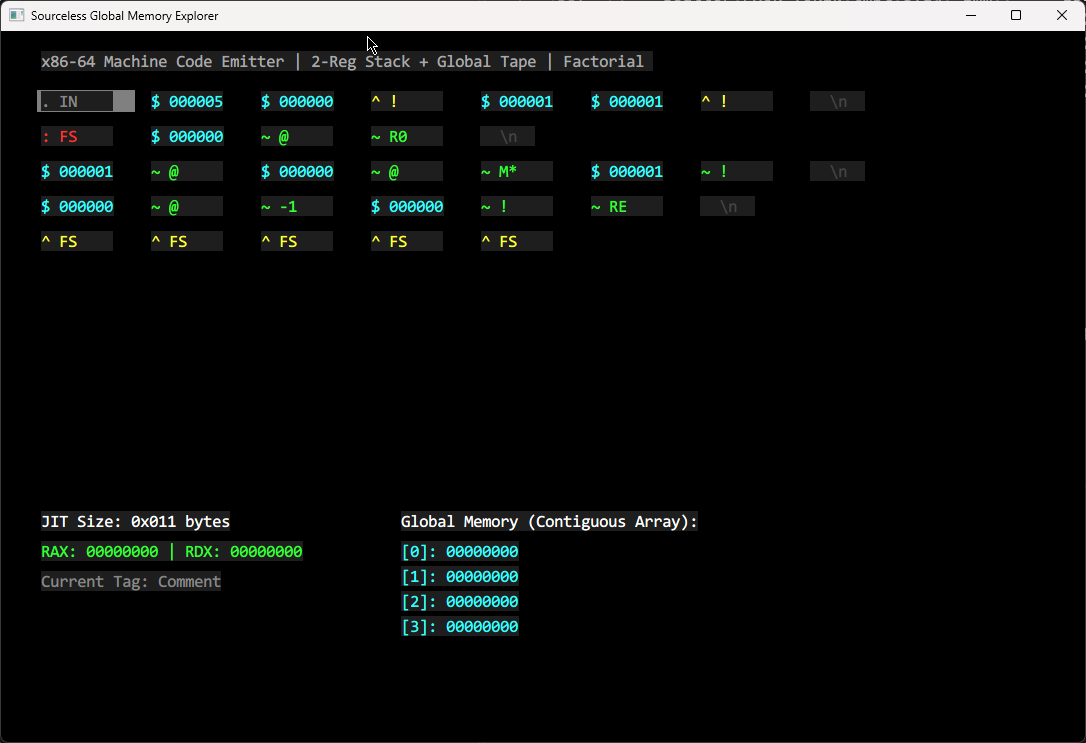1086x743 pixels.
Task: Select the '~ @' token next to ': FS' row's '$ 000000'
Action: (296, 136)
